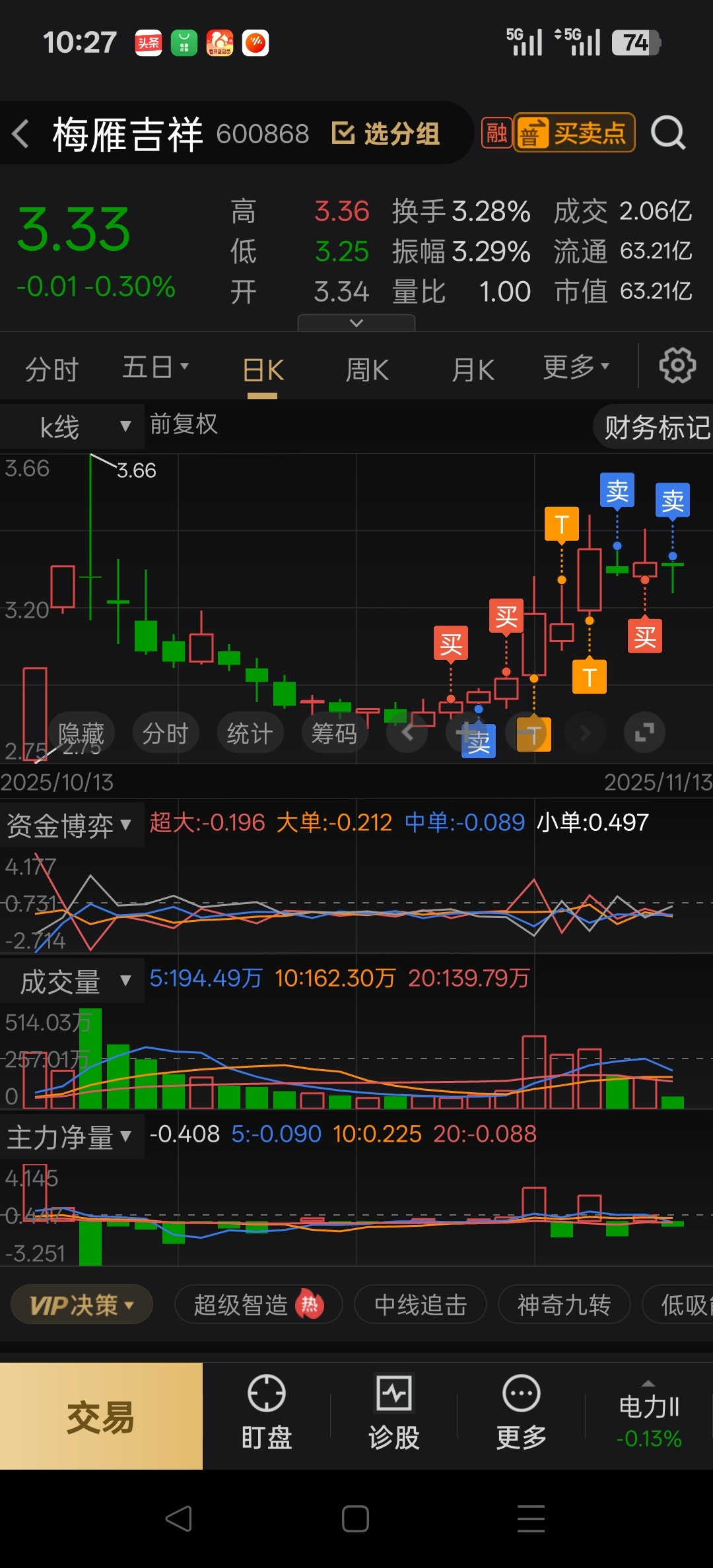Tap Android back navigation button
The width and height of the screenshot is (713, 1568).
click(x=179, y=1519)
